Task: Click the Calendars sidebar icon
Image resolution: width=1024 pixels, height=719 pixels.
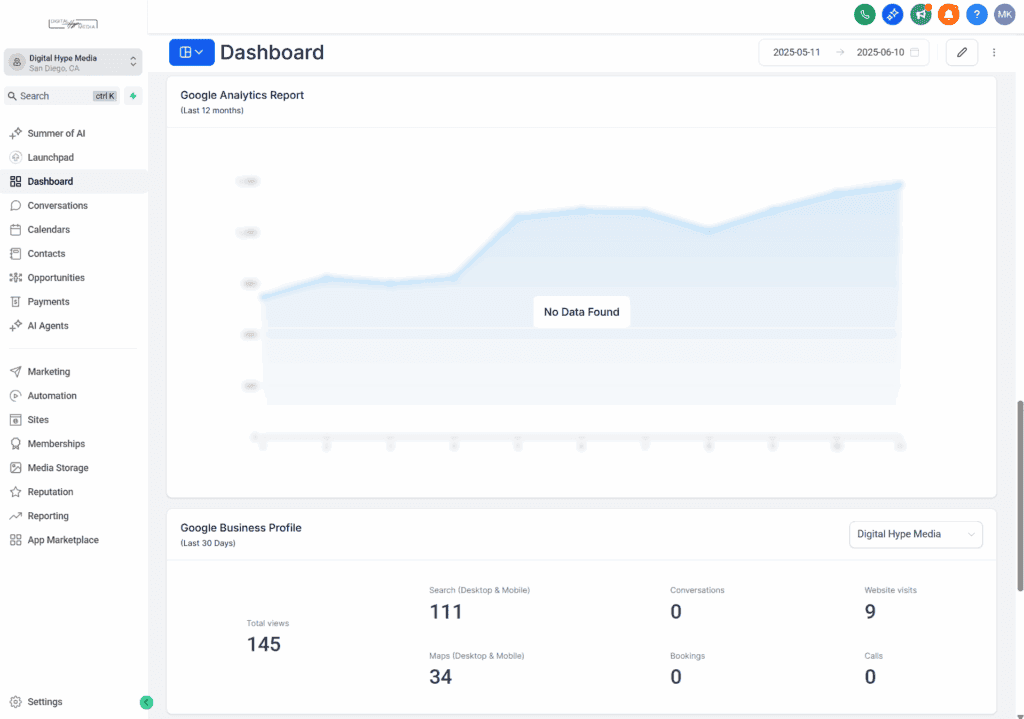Action: (x=16, y=230)
